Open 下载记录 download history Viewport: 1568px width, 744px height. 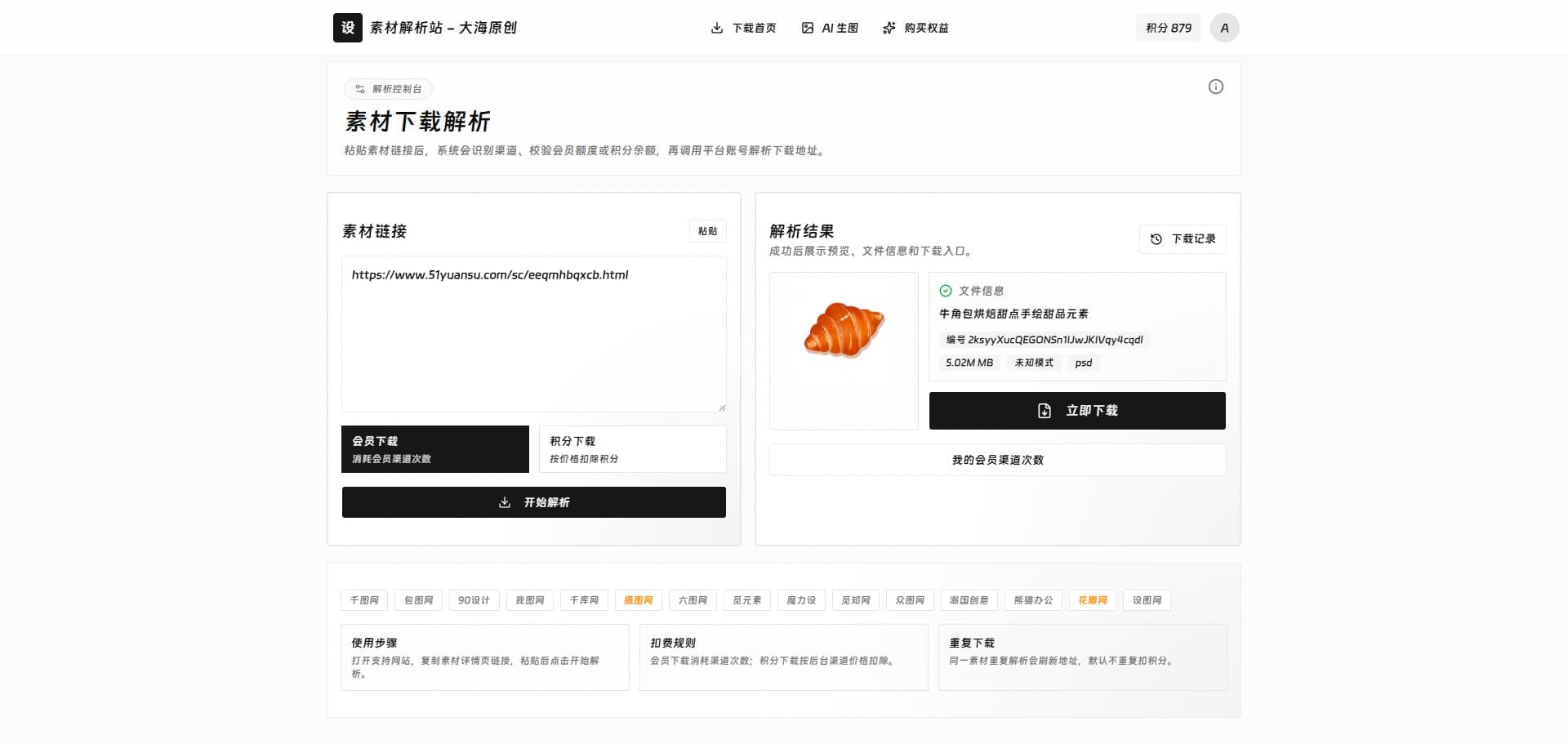(x=1183, y=239)
